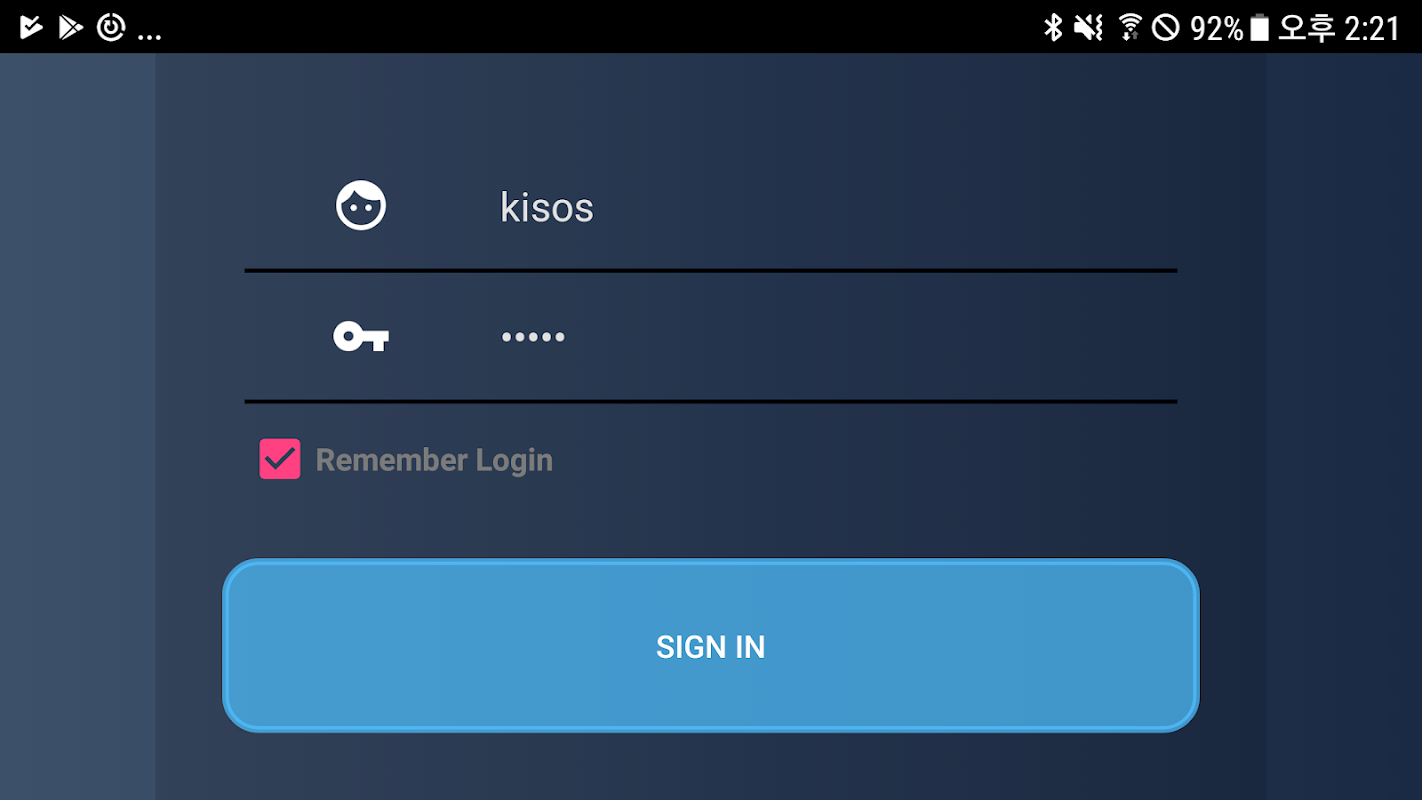Tap the underline below the password row

tap(710, 401)
